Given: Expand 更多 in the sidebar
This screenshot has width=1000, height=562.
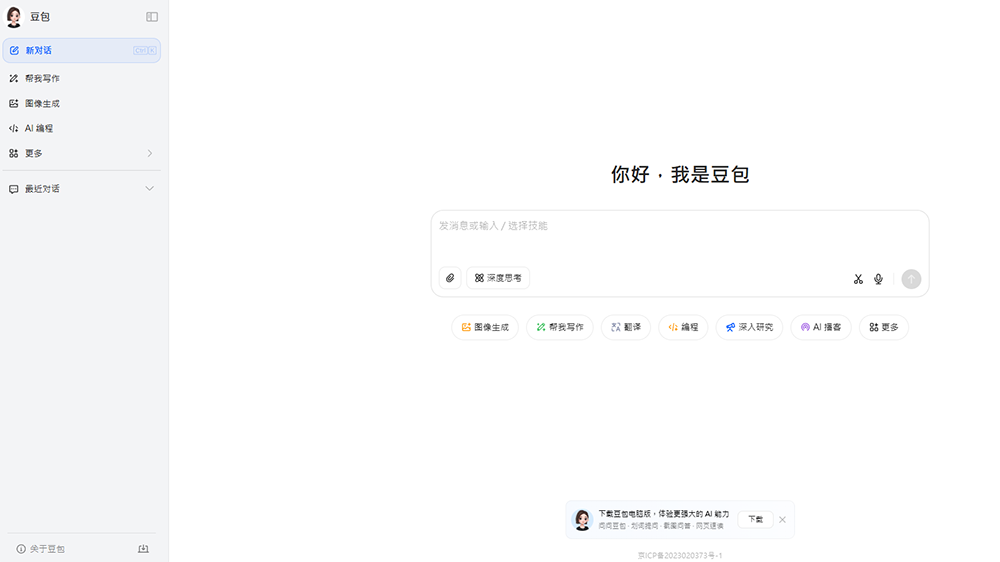Looking at the screenshot, I should [82, 153].
